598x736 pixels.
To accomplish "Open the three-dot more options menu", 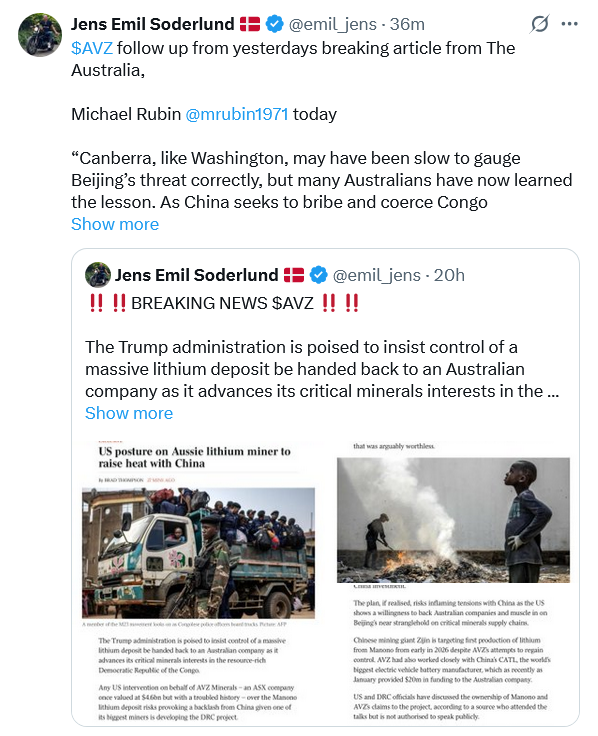I will pos(569,23).
